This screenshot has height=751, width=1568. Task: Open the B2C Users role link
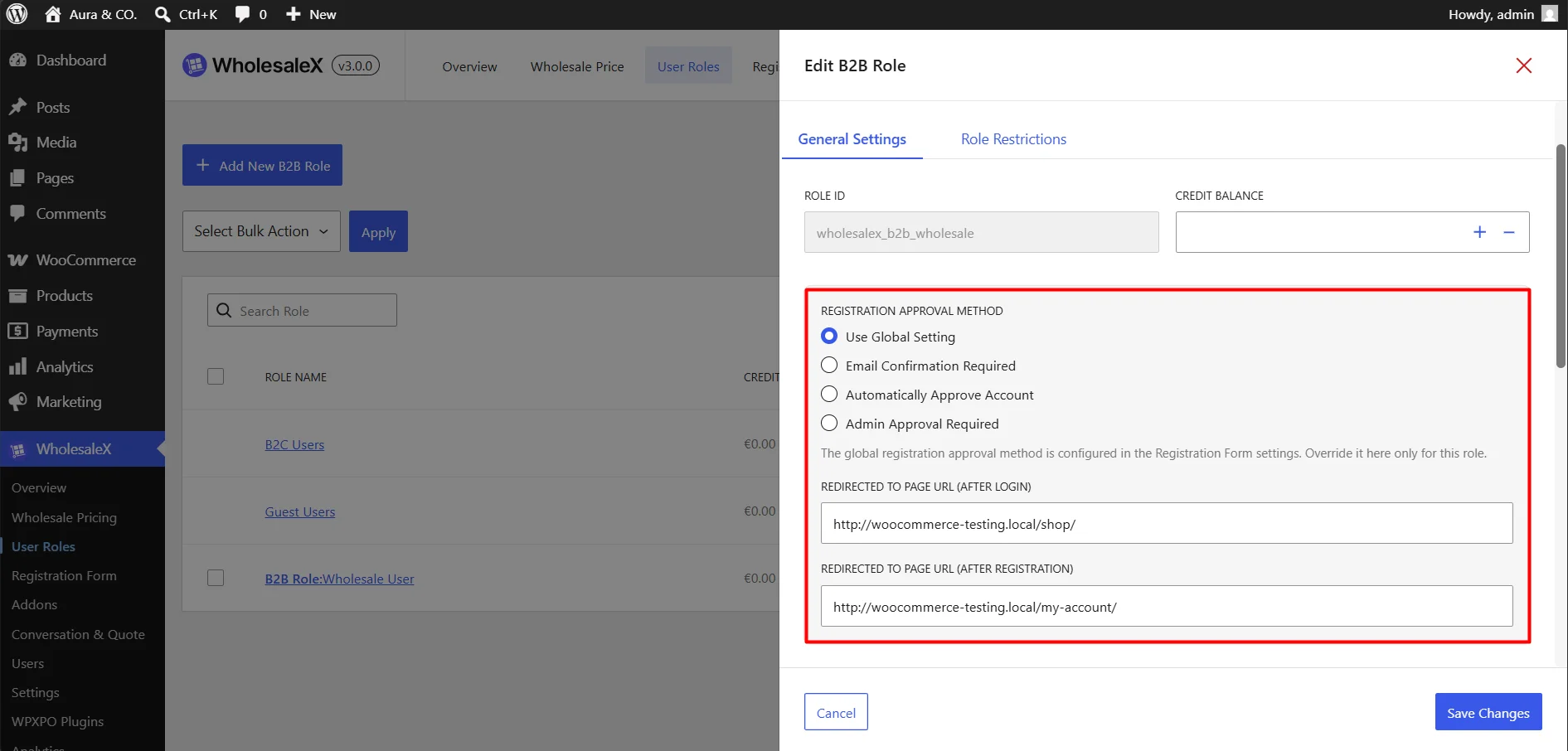[x=294, y=444]
